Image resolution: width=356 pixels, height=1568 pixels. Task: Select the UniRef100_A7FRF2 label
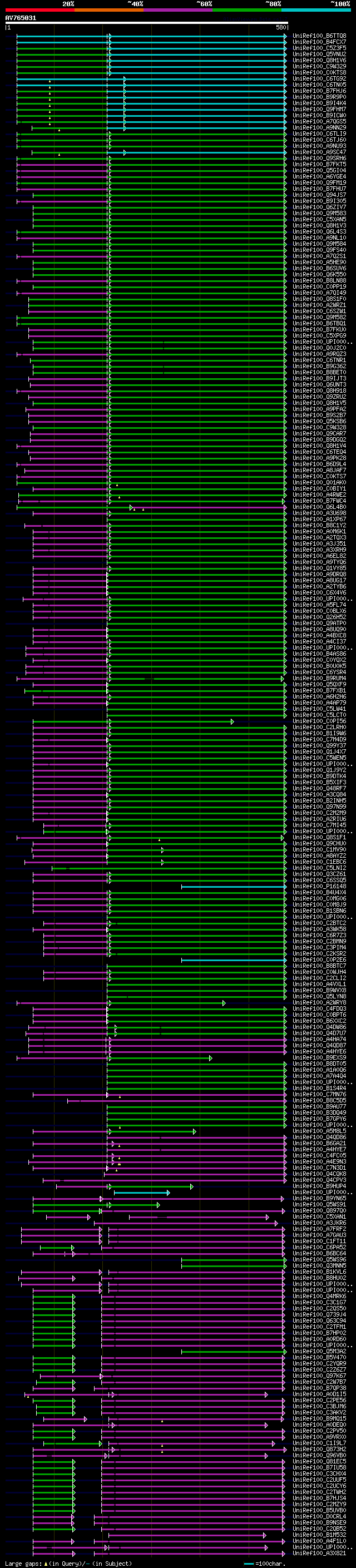319,1228
